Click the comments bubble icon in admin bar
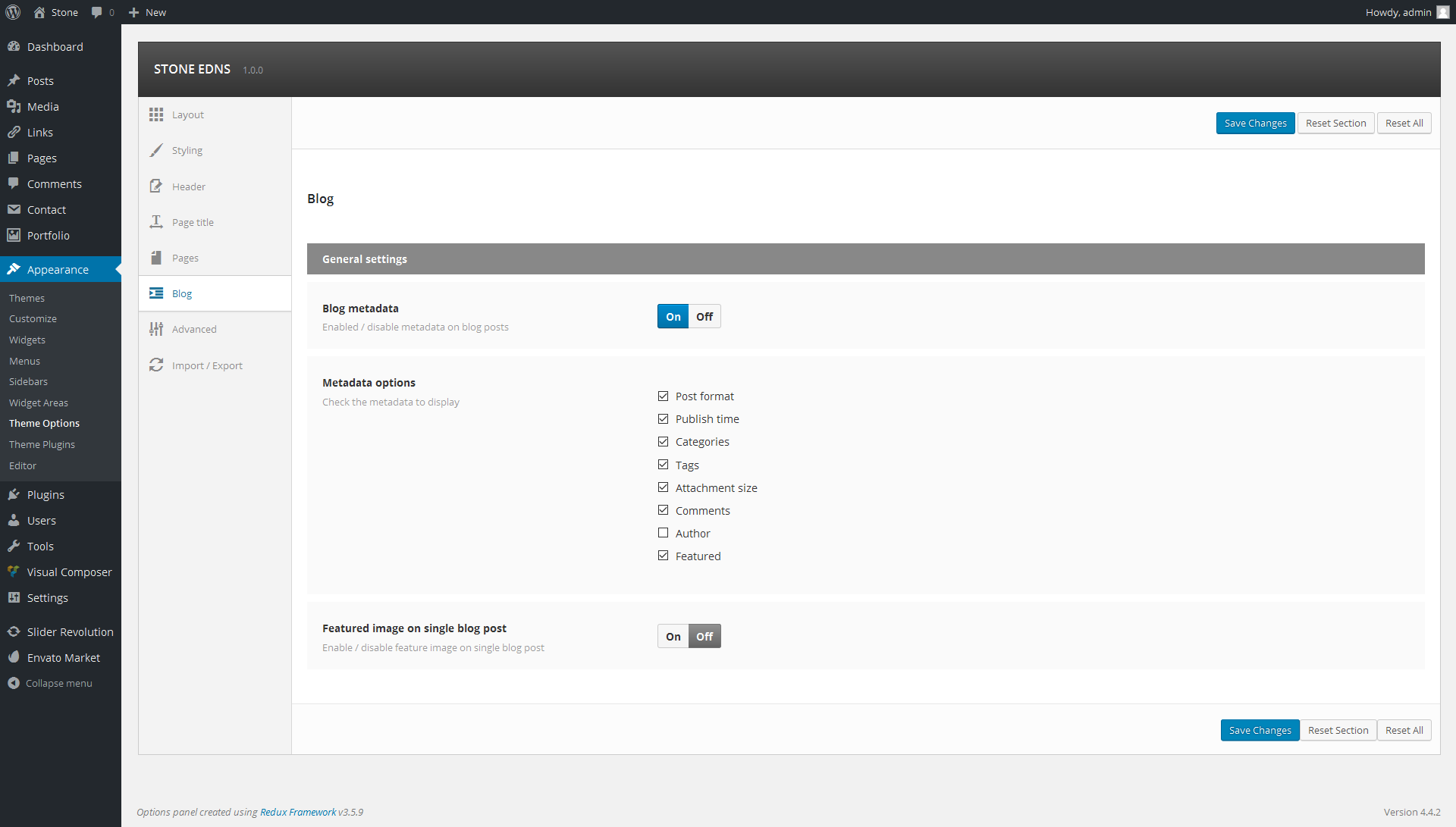1456x827 pixels. coord(97,12)
